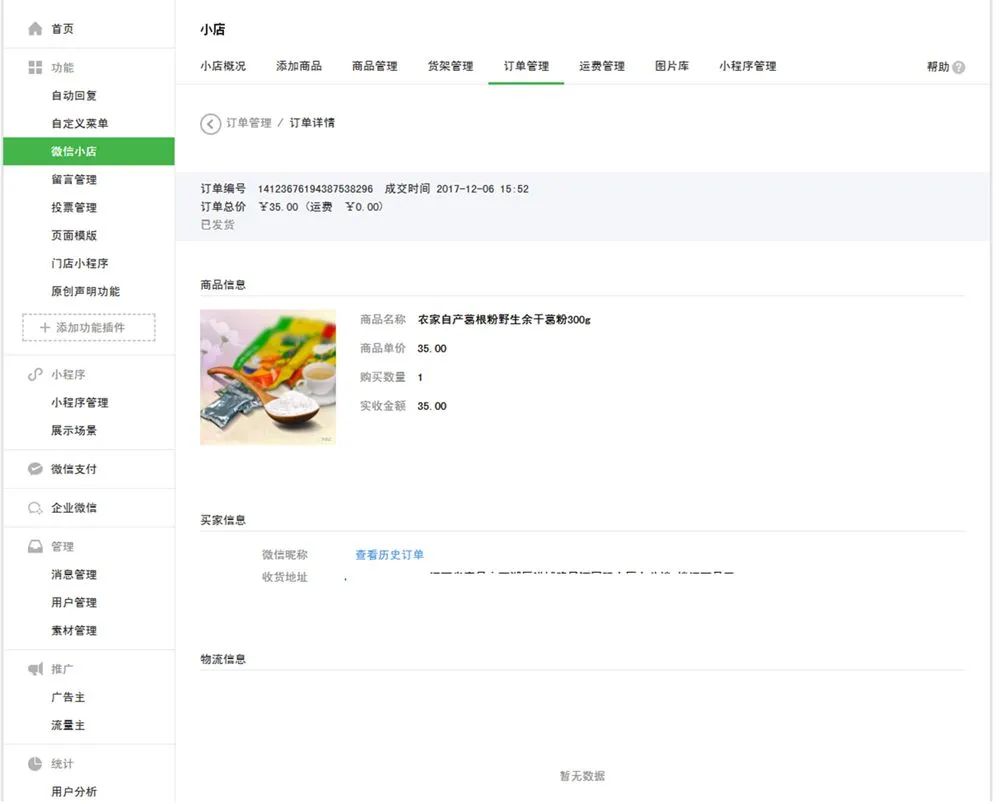1000x804 pixels.
Task: Select 自动回复 in the sidebar
Action: tap(74, 96)
